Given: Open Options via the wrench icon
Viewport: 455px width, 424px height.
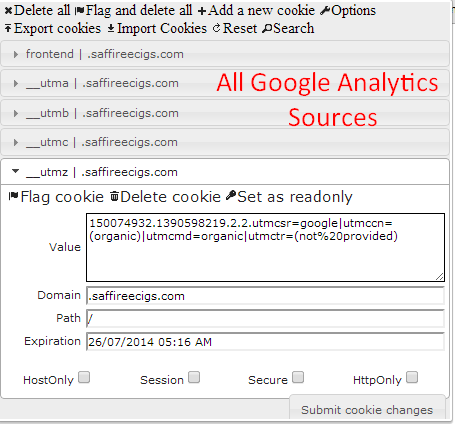Looking at the screenshot, I should [x=325, y=11].
